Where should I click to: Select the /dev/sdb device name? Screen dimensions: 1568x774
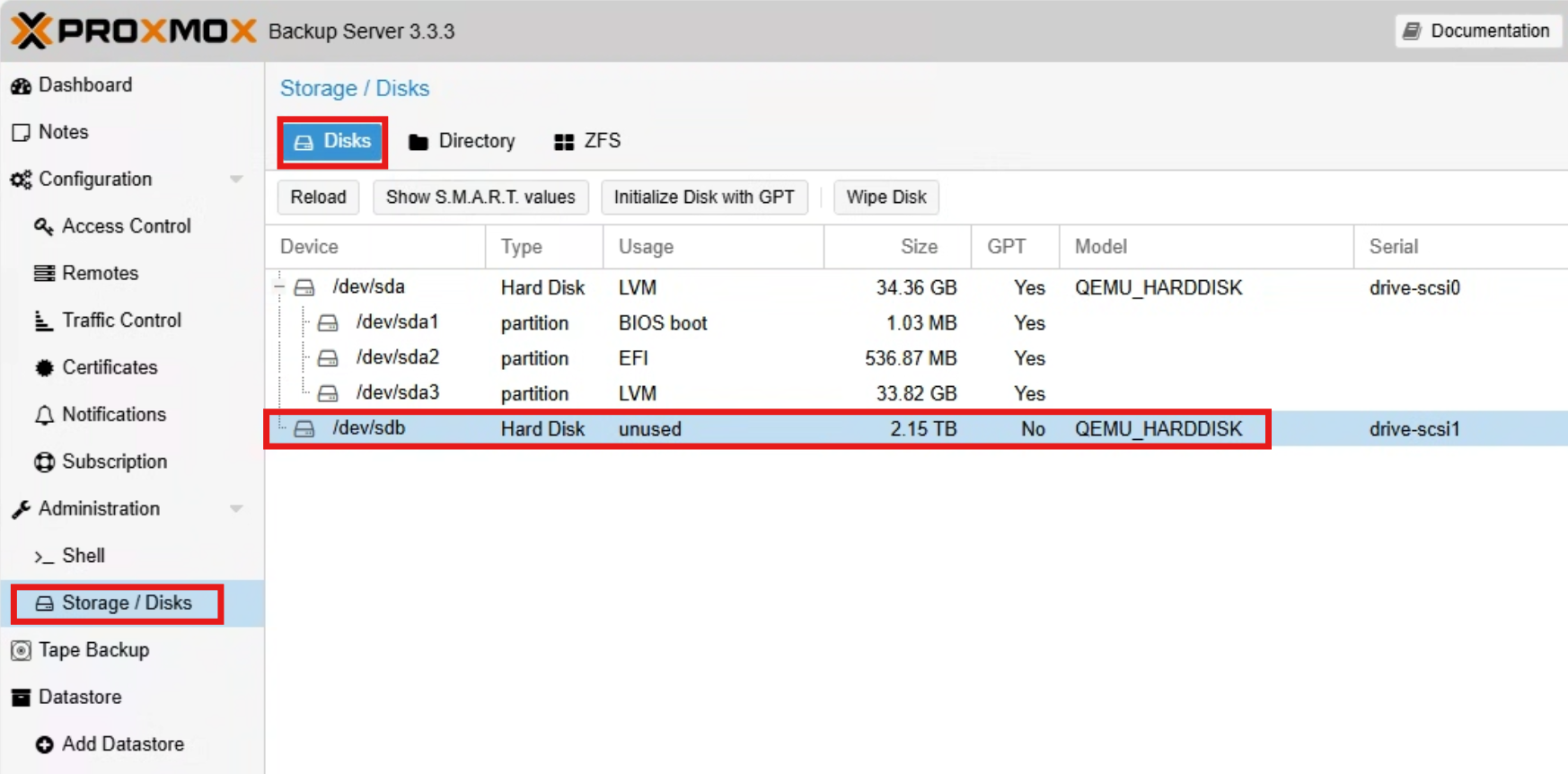369,428
